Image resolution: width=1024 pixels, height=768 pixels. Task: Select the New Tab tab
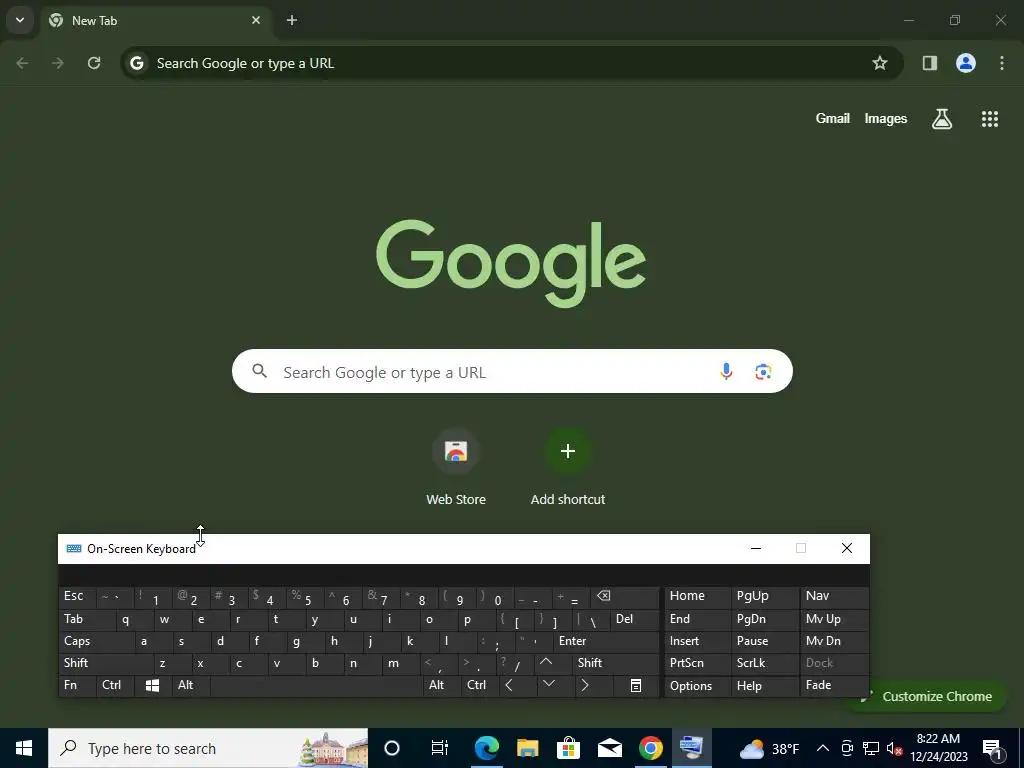(157, 20)
